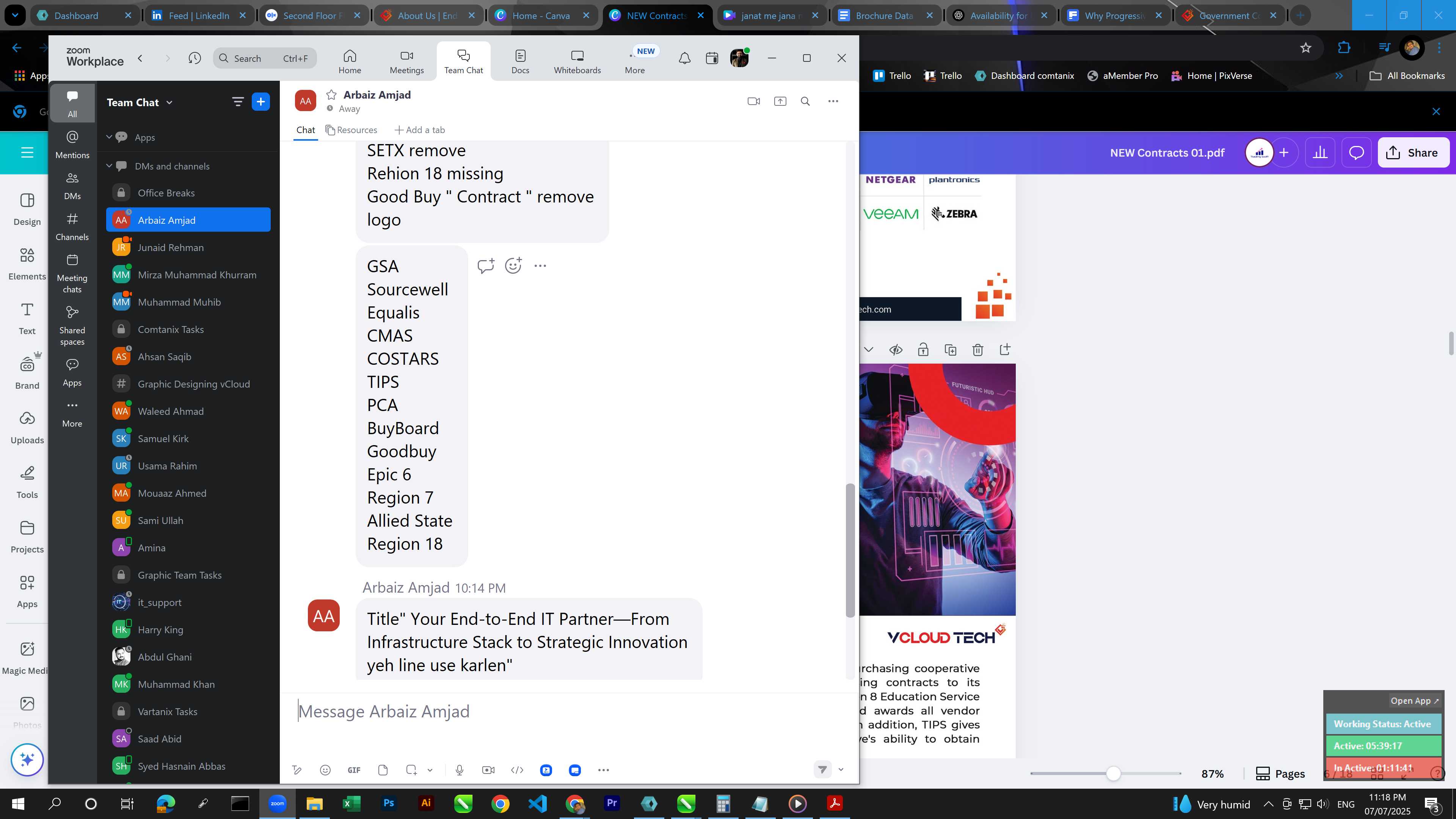Click the Zoom search box
1456x819 pixels.
(x=265, y=58)
